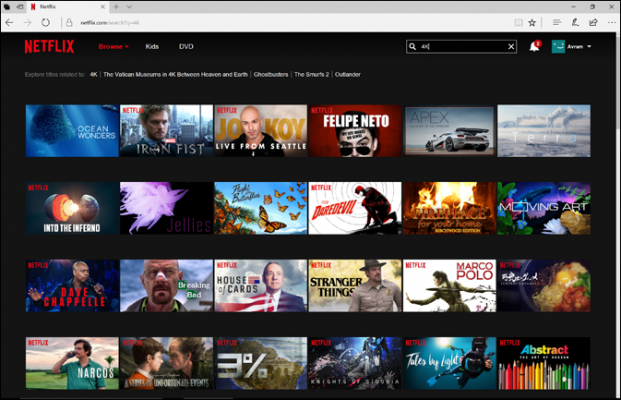Screen dimensions: 621x400
Task: Open a new tab with plus button
Action: (116, 7)
